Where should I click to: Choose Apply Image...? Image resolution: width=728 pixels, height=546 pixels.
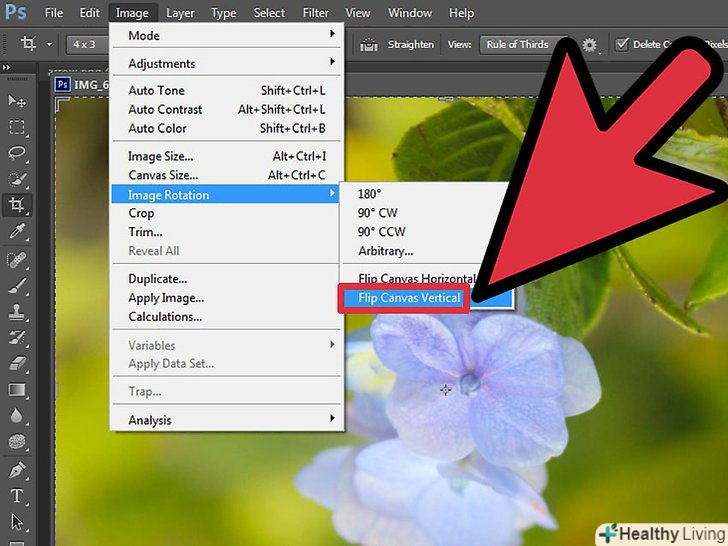[x=228, y=298]
